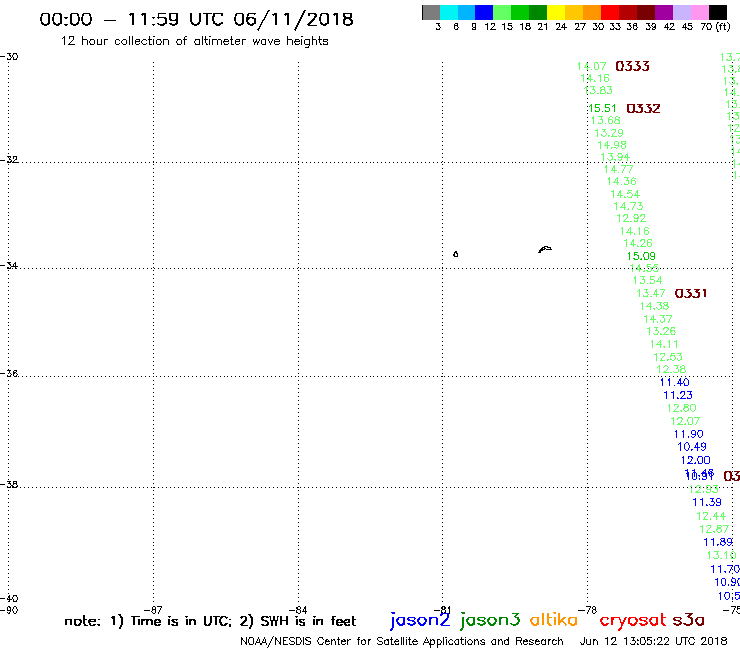Click the wave height value 13.68
Image resolution: width=740 pixels, height=650 pixels.
[605, 121]
